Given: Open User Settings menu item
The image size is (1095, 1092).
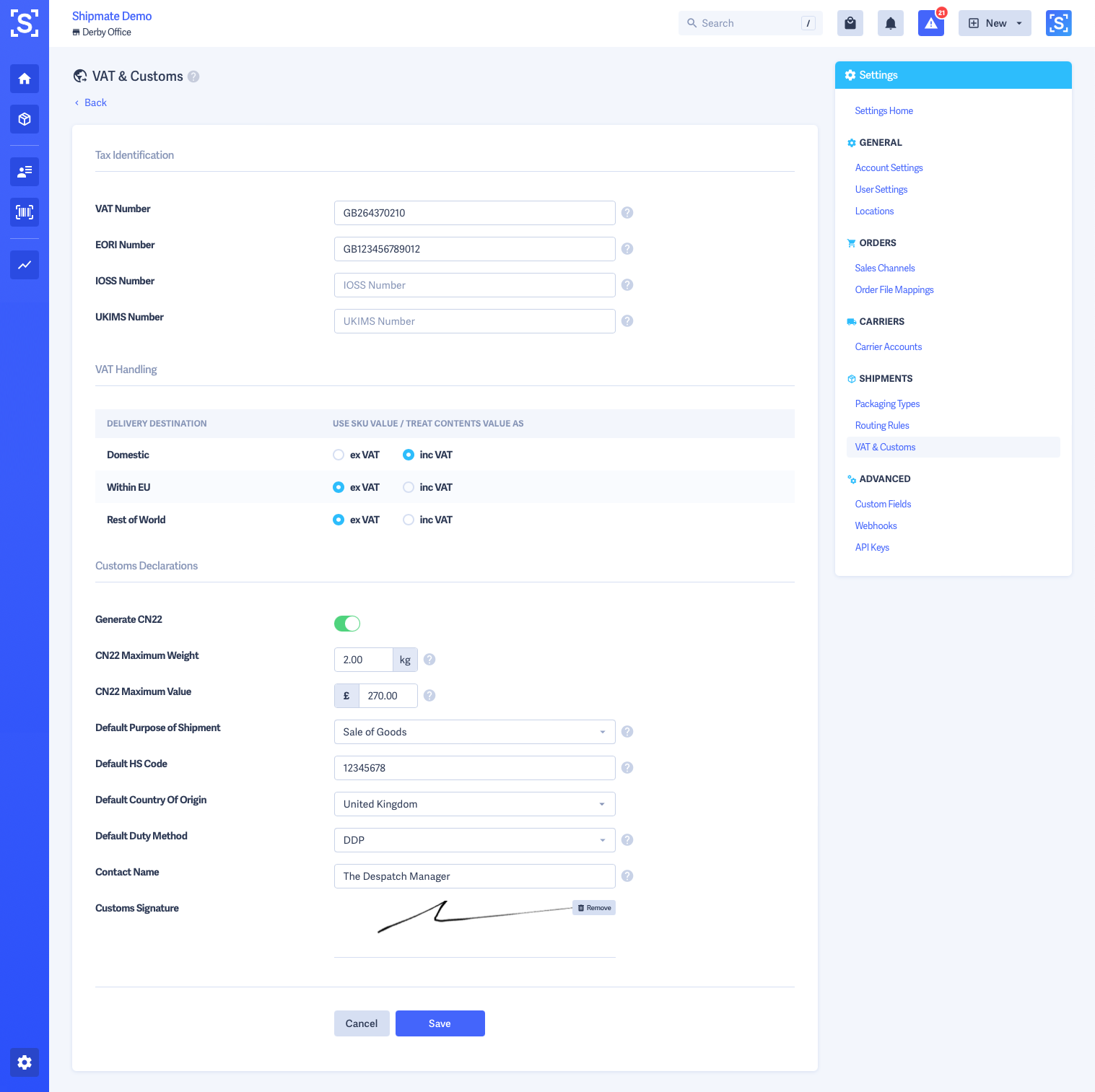Looking at the screenshot, I should tap(881, 189).
